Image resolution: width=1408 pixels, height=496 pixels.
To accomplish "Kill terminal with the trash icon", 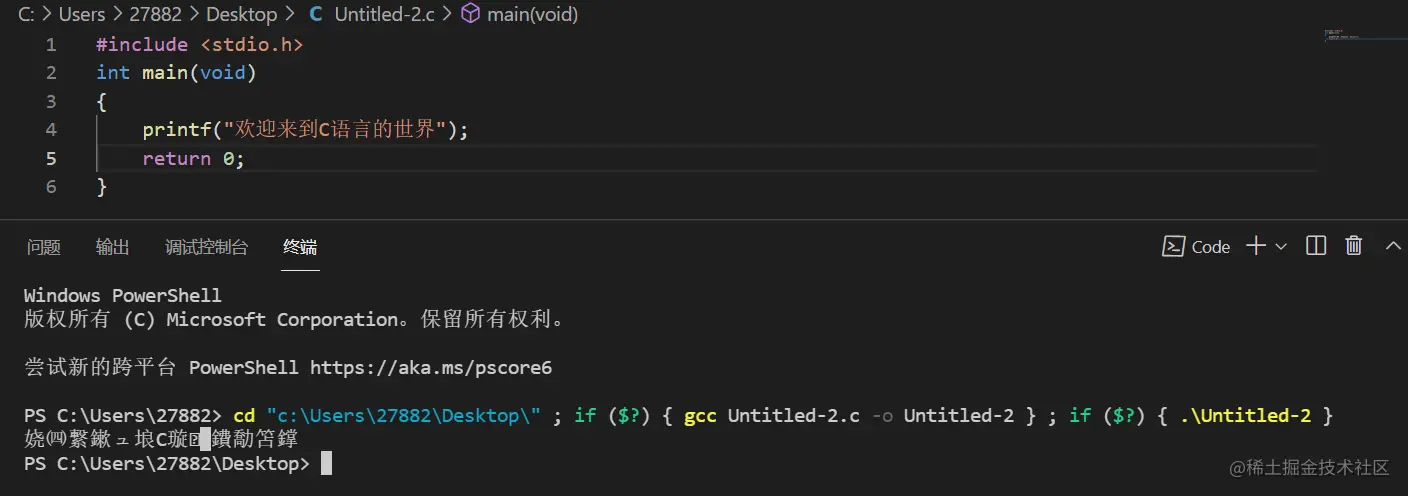I will coord(1354,246).
